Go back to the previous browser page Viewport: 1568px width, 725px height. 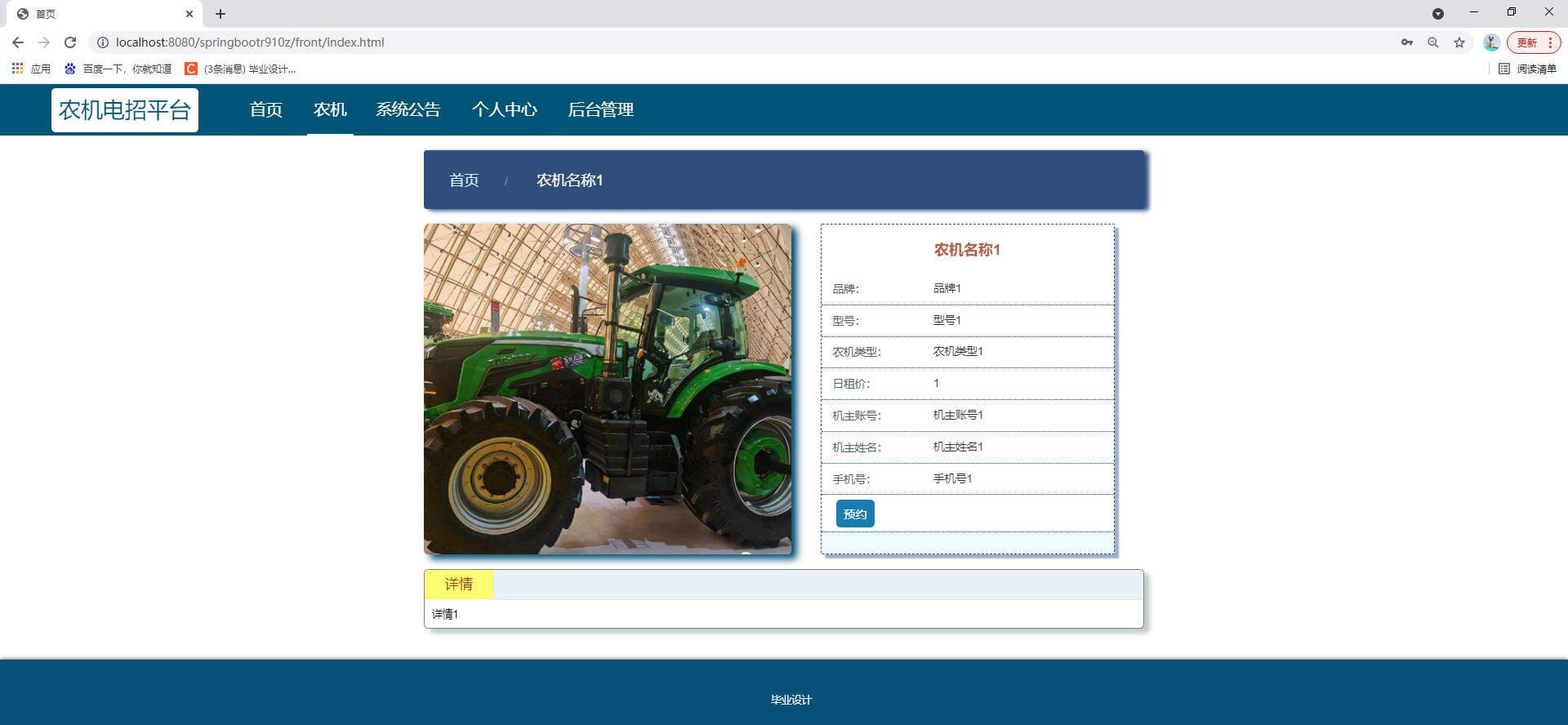click(x=18, y=42)
